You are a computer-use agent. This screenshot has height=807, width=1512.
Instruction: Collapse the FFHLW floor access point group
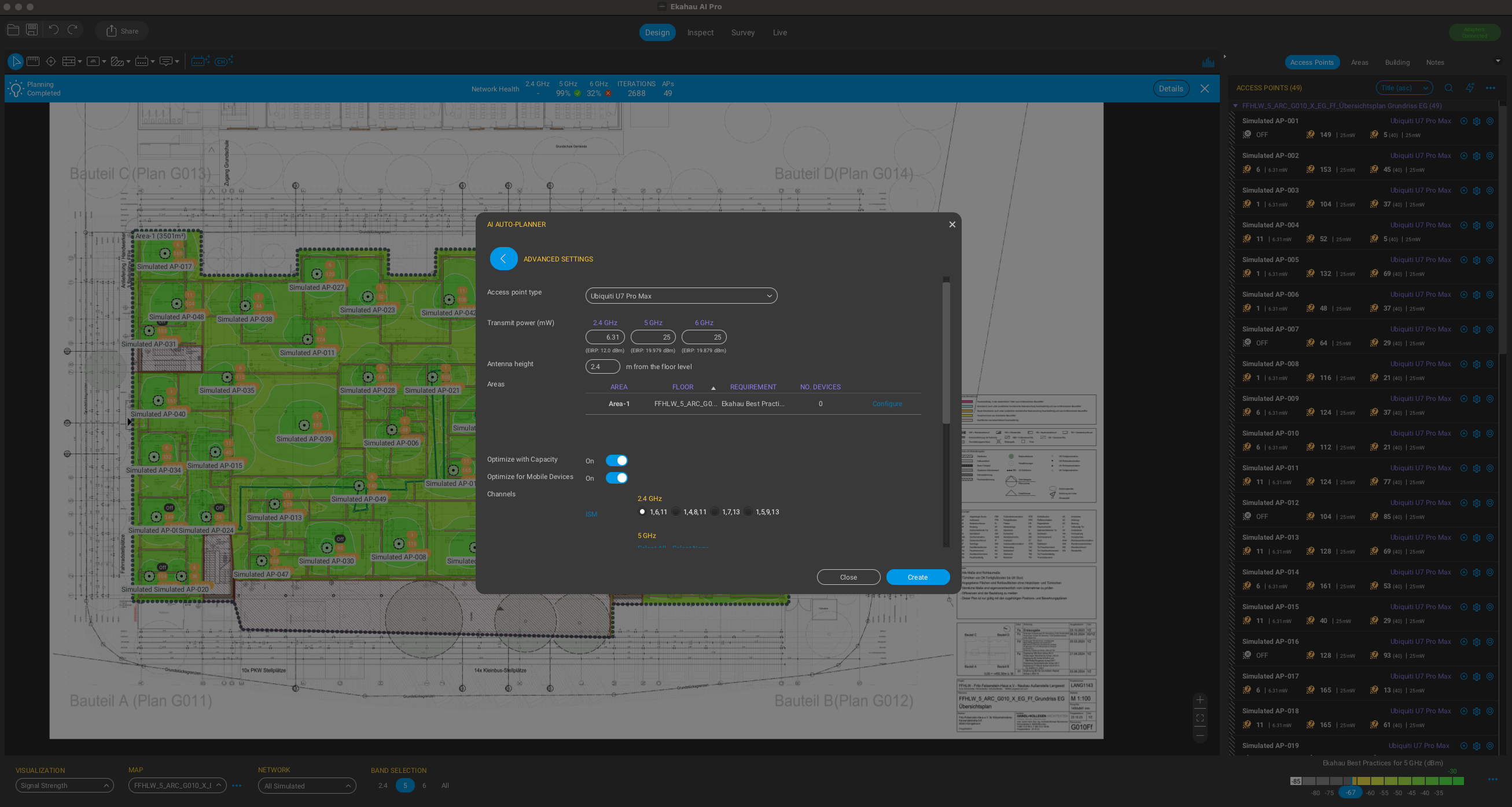[x=1235, y=106]
